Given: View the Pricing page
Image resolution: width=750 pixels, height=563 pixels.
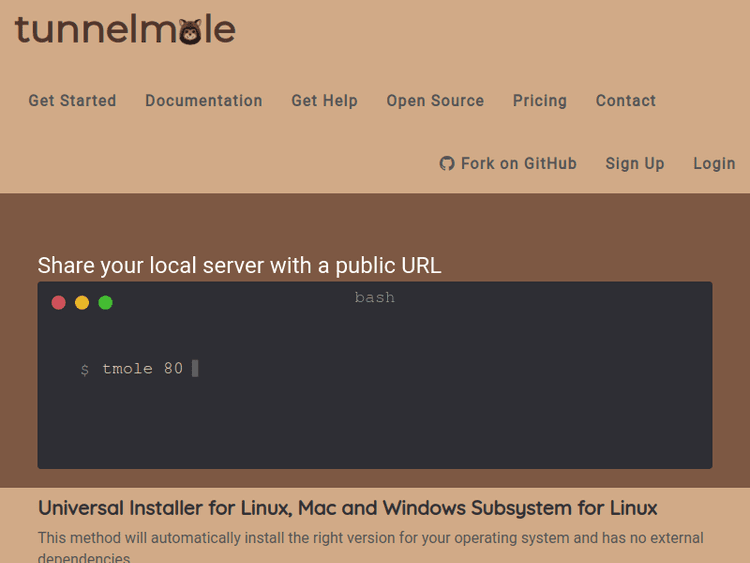Looking at the screenshot, I should coord(540,101).
